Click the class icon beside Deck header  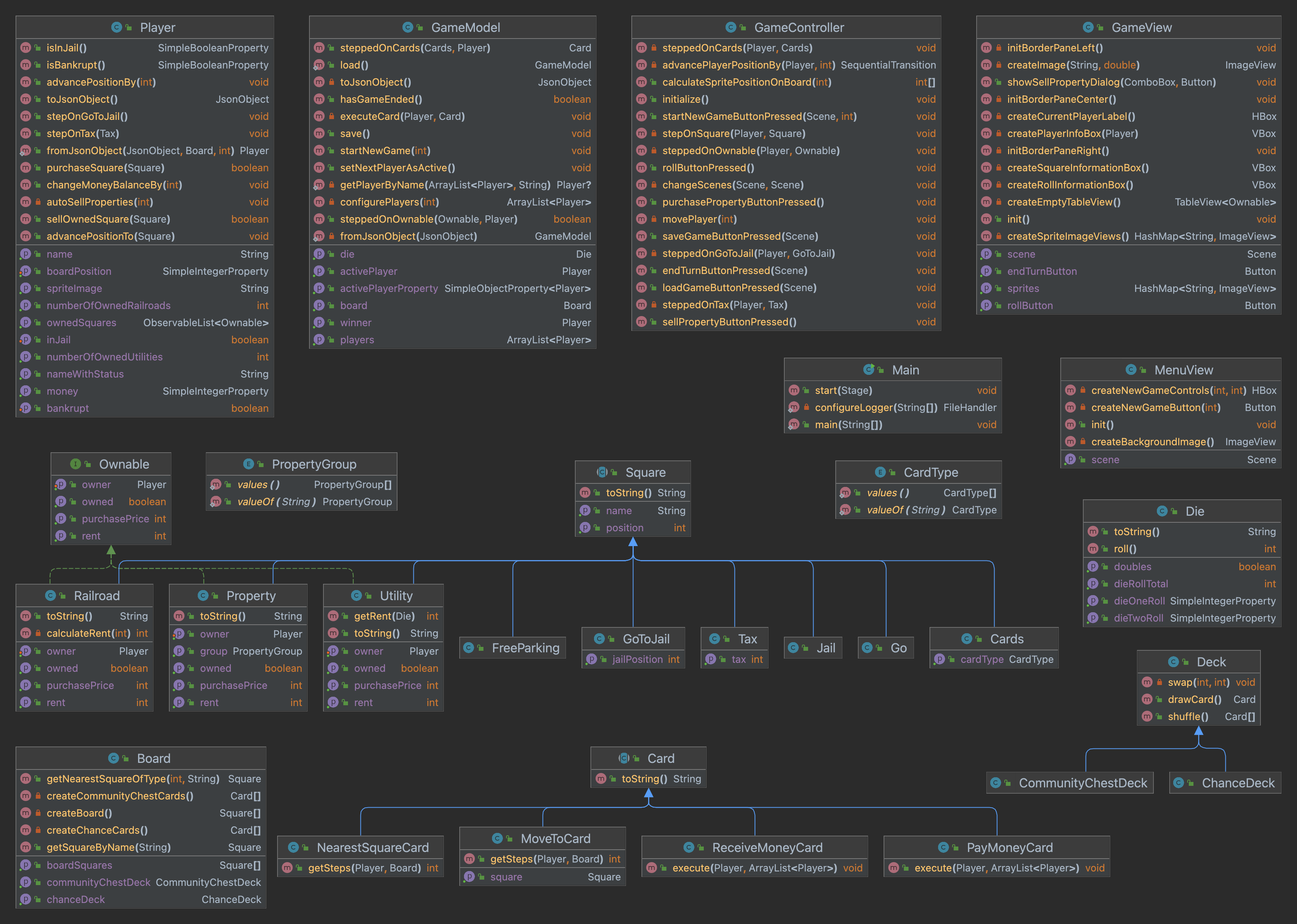pos(1174,662)
